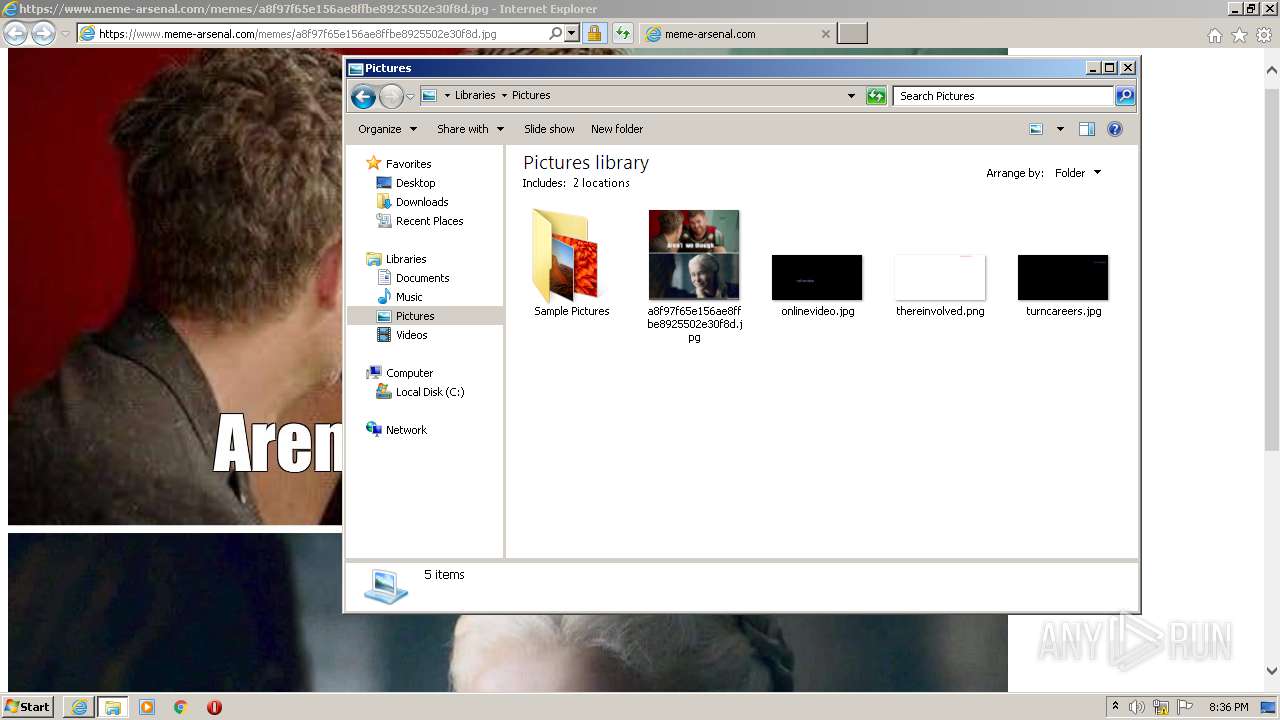Select the a8f97f65e156ae8ff meme thumbnail
Image resolution: width=1280 pixels, height=720 pixels.
tap(694, 276)
